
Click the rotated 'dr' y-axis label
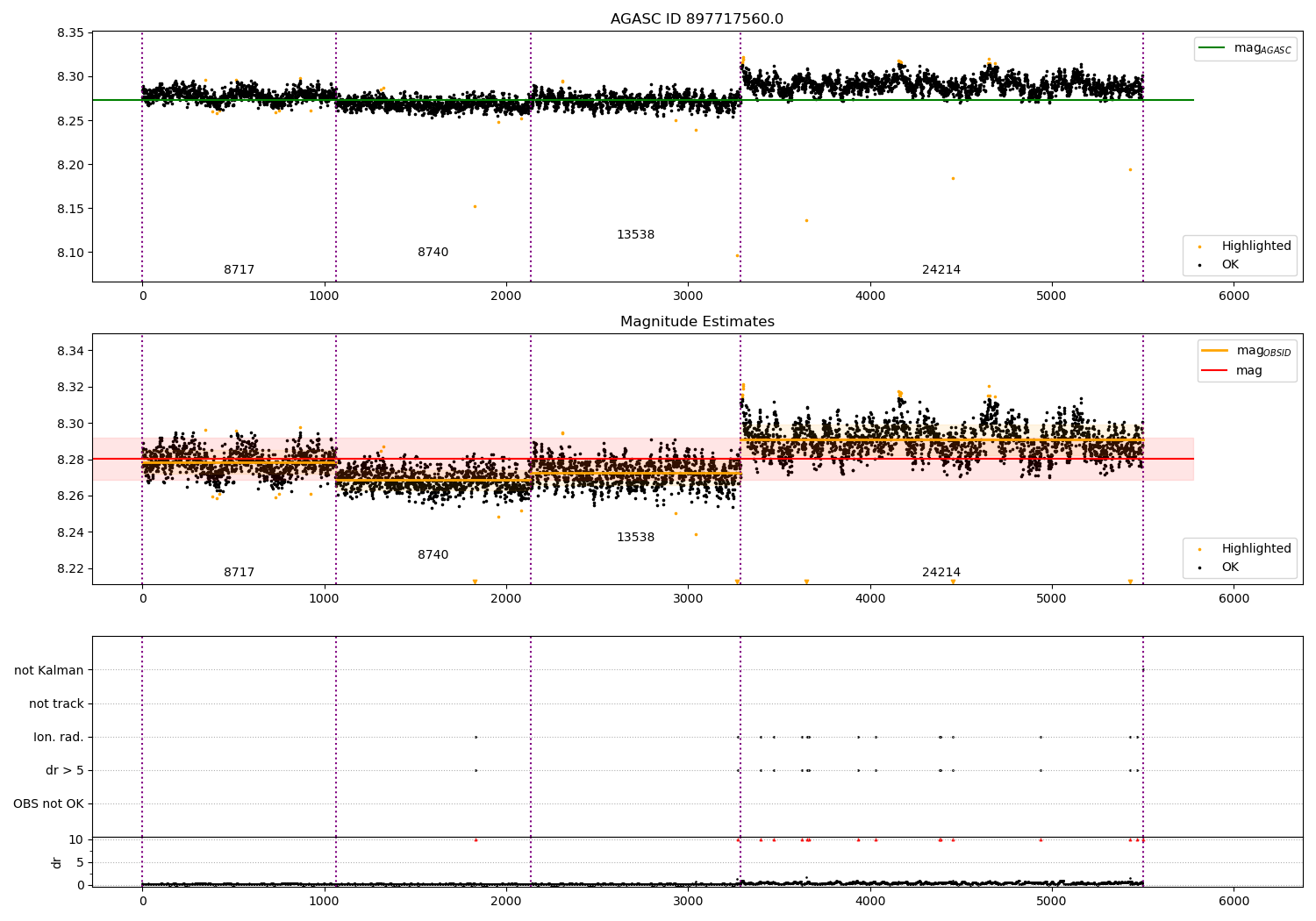coord(57,862)
